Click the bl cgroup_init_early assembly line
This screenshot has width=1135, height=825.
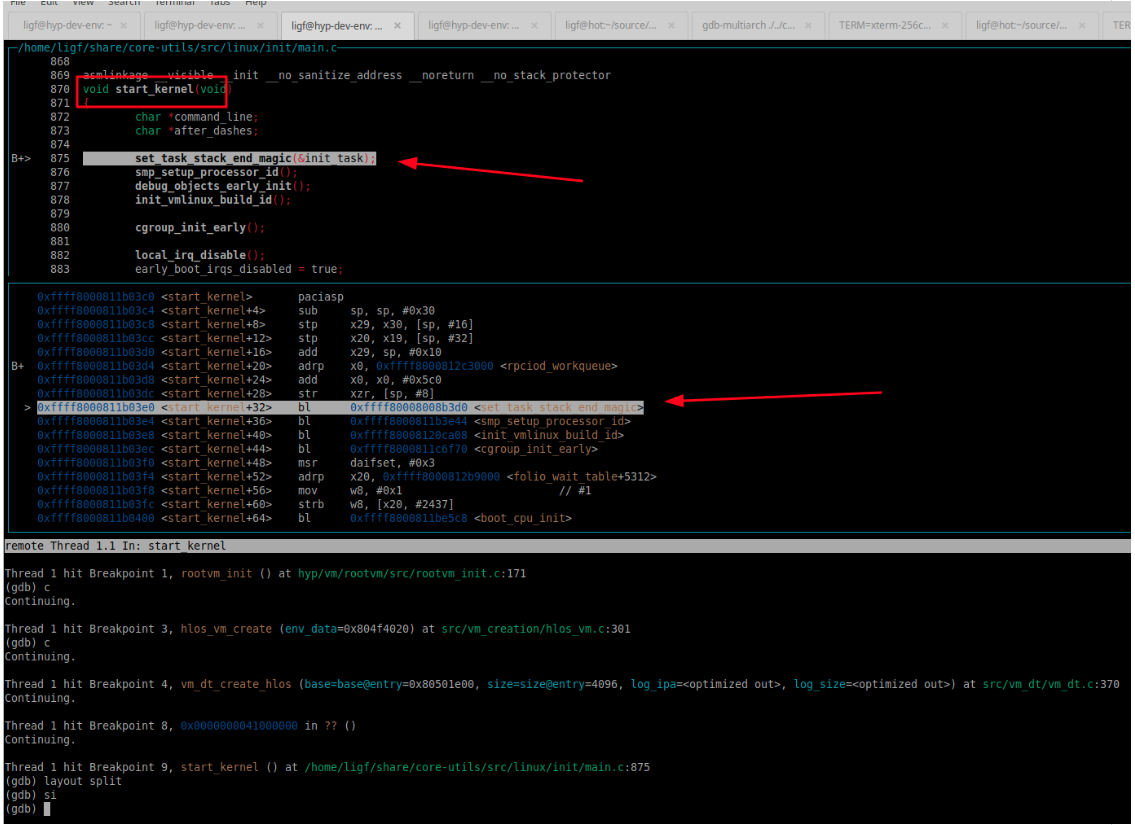pyautogui.click(x=318, y=449)
